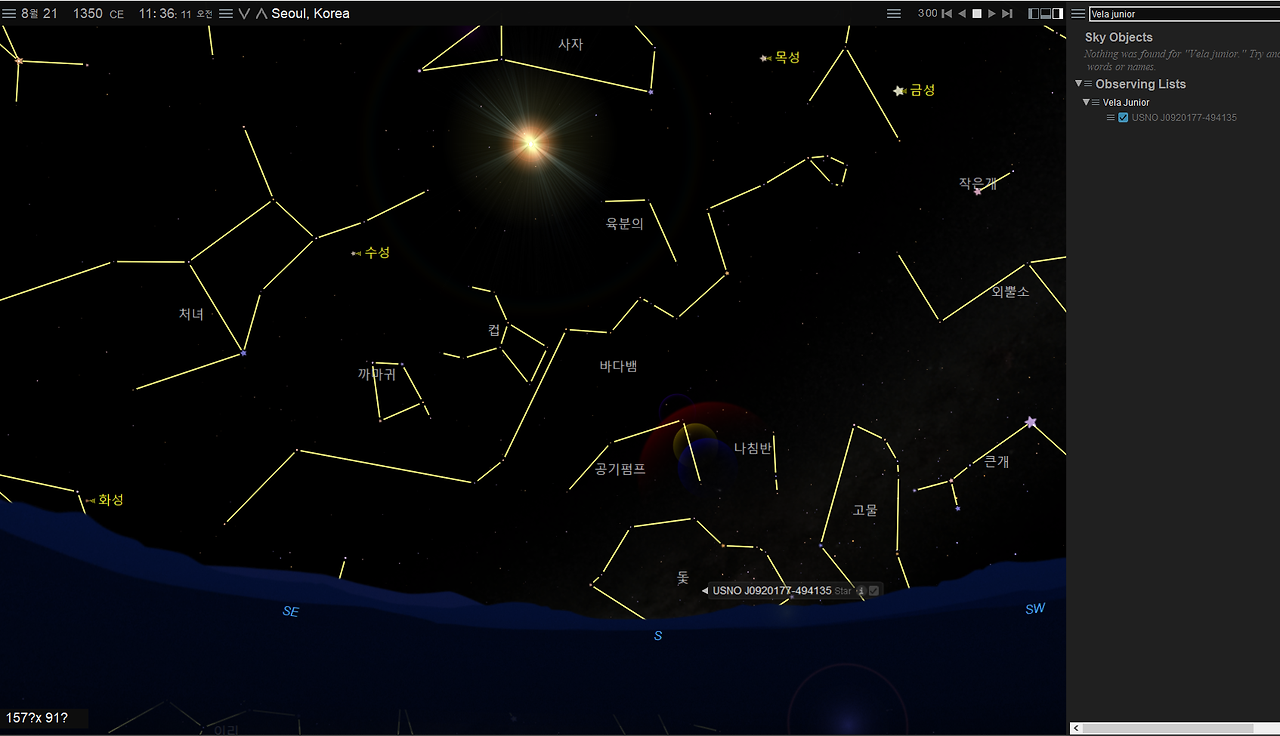This screenshot has height=736, width=1280.
Task: Click the Observing Lists heading
Action: click(1140, 84)
